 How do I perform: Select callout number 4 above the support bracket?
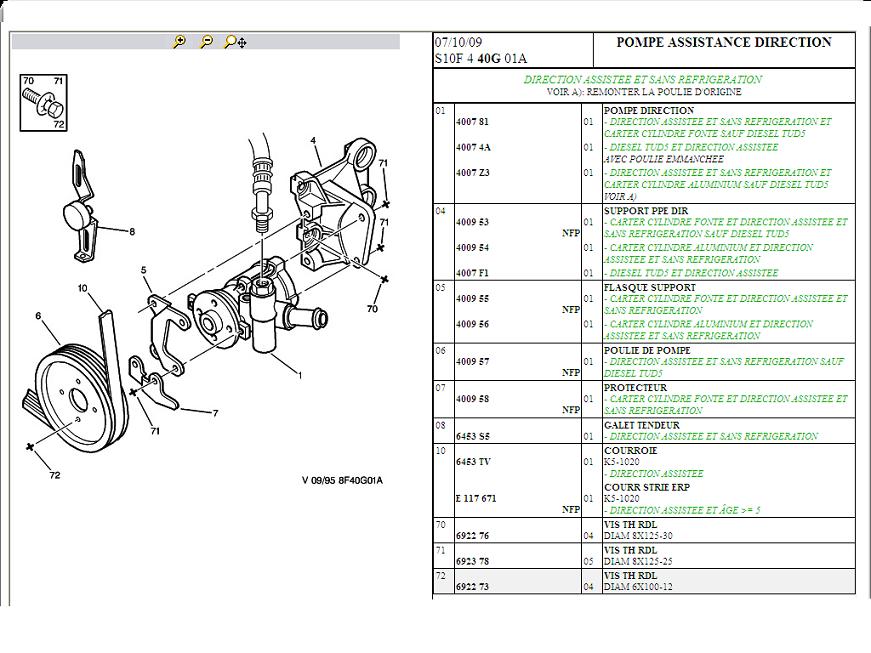click(313, 140)
